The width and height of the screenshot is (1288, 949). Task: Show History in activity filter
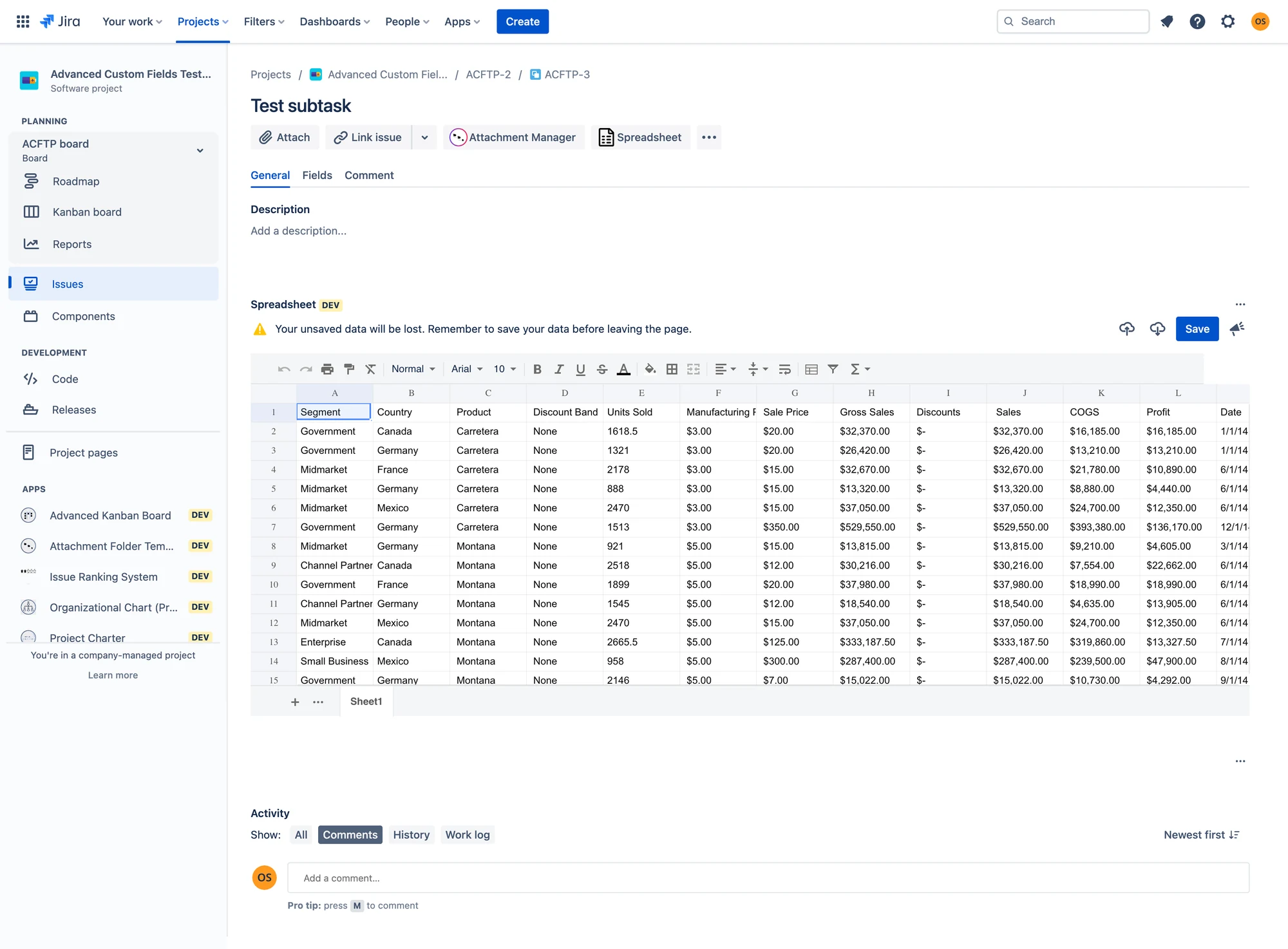click(x=412, y=834)
